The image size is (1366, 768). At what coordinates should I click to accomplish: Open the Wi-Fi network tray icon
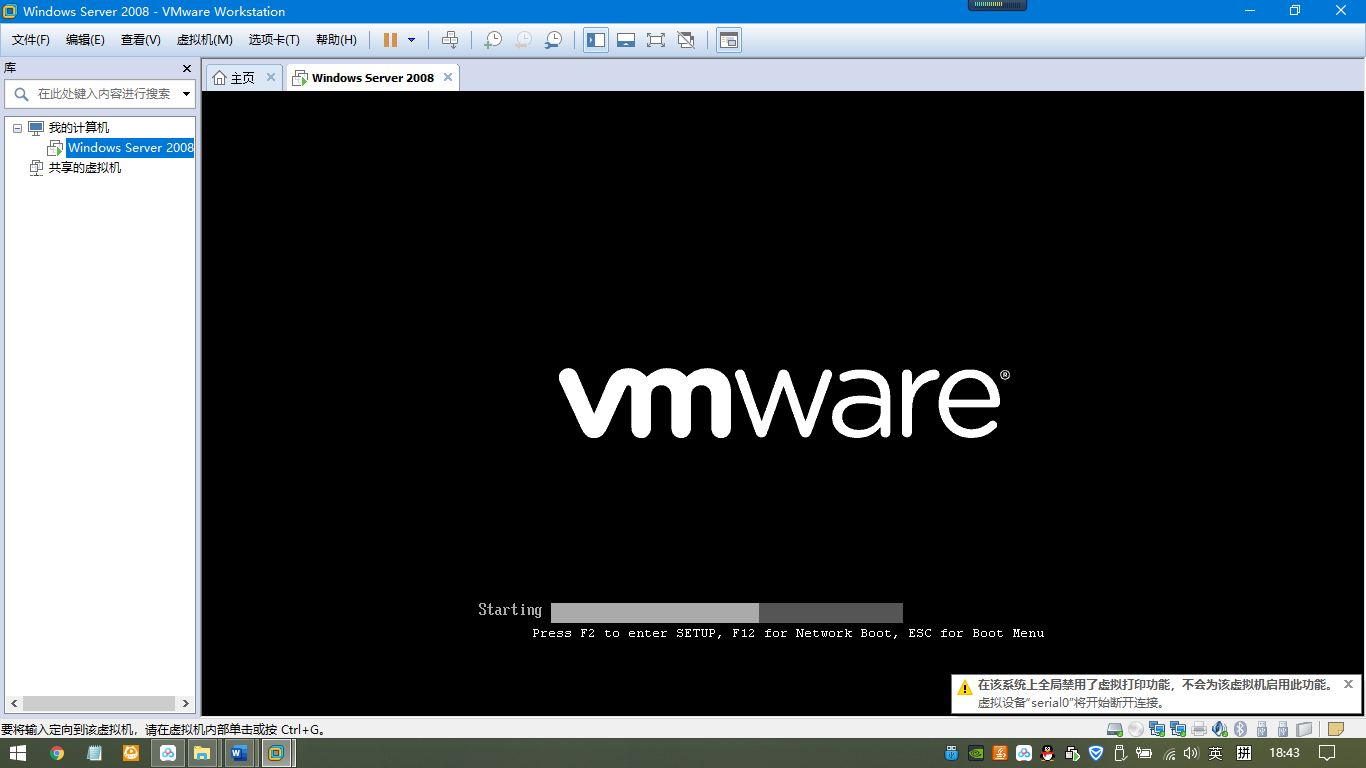1167,753
